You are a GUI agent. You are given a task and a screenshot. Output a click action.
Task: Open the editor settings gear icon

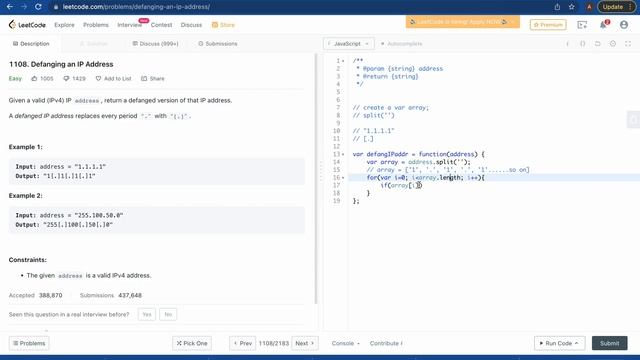(613, 44)
